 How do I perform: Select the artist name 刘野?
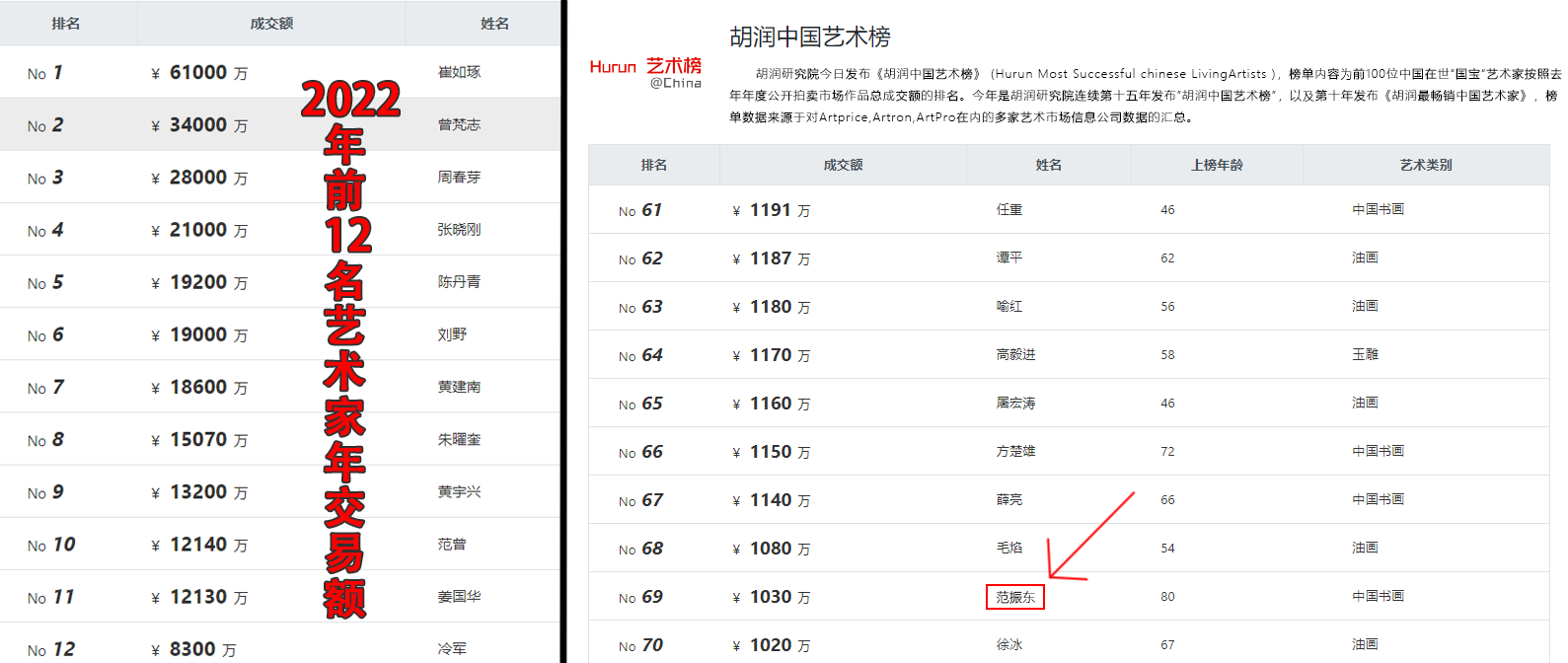452,334
